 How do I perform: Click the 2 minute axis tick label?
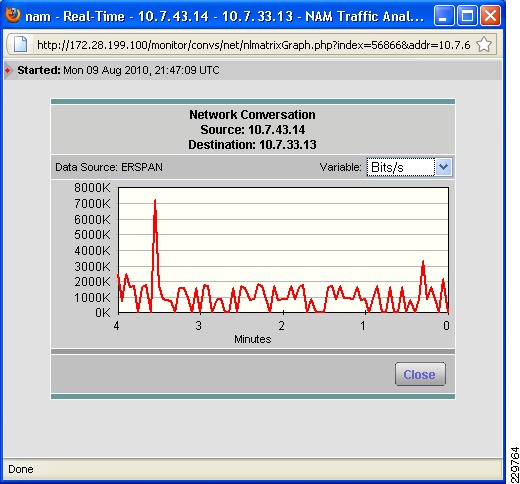(282, 326)
